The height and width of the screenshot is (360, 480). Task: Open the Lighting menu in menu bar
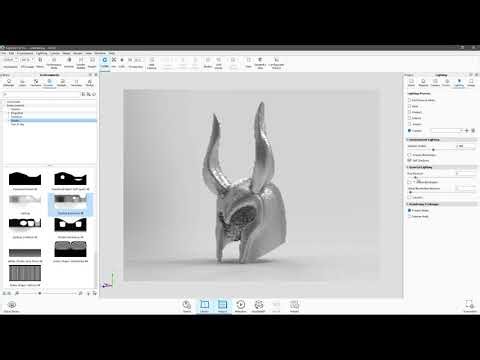coord(42,53)
